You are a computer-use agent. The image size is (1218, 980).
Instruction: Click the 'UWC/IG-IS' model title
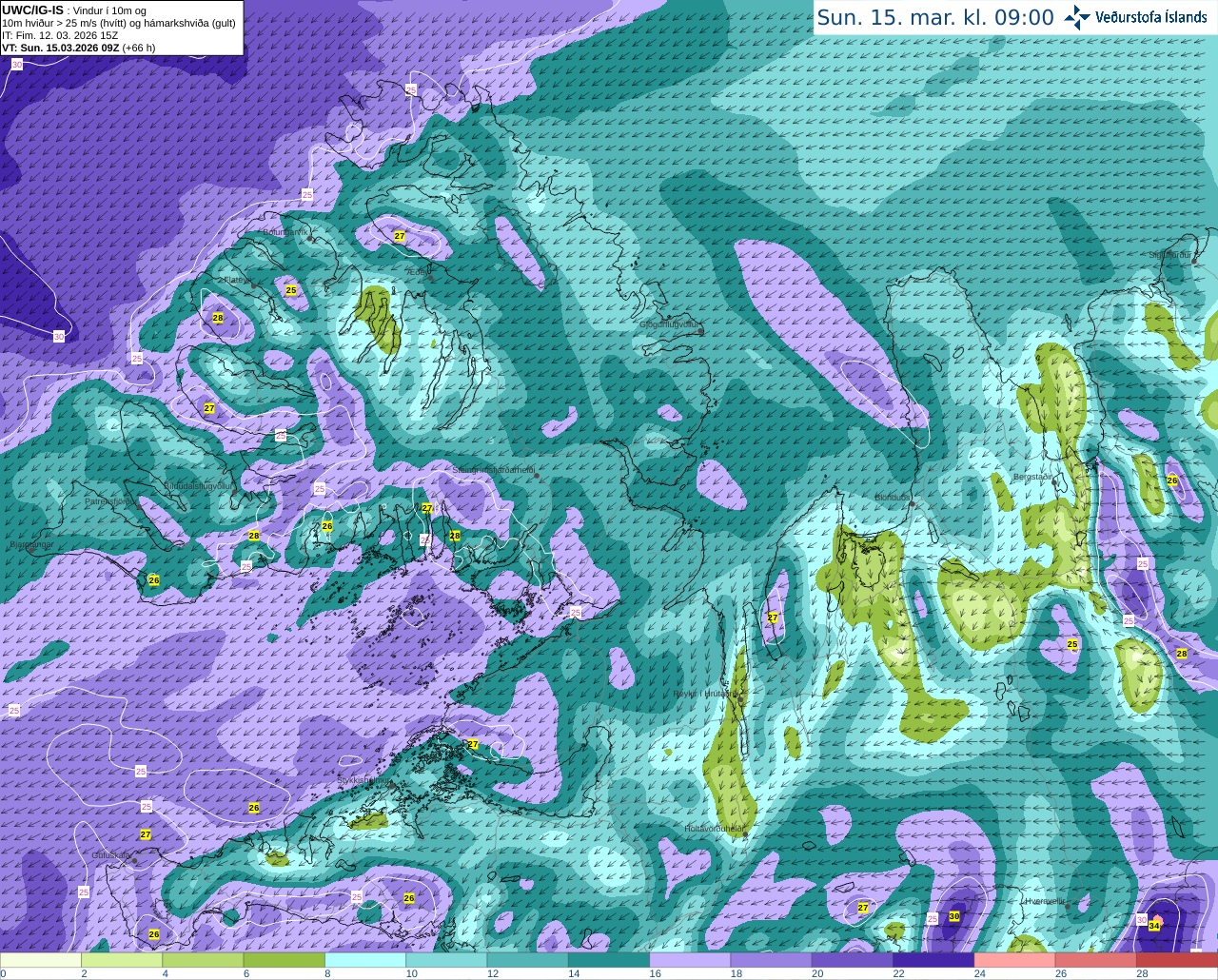pos(32,10)
